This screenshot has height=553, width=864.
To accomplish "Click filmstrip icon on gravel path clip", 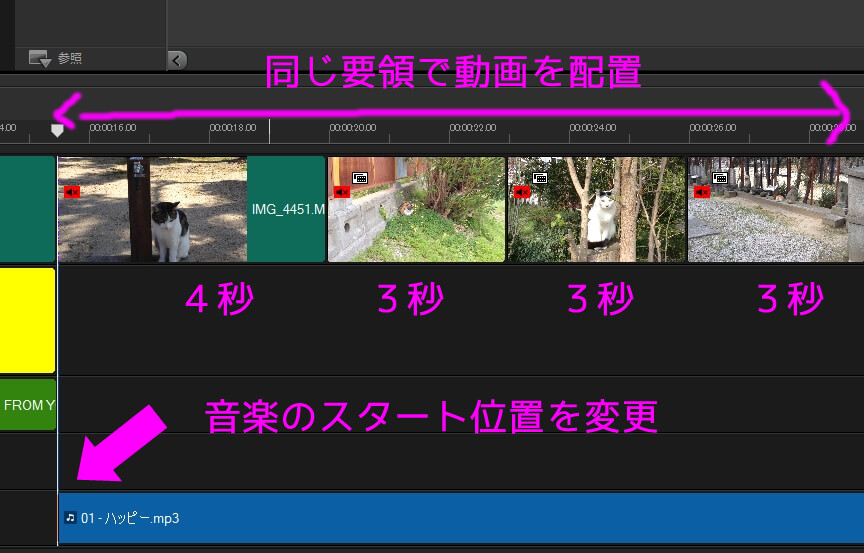I will 720,178.
